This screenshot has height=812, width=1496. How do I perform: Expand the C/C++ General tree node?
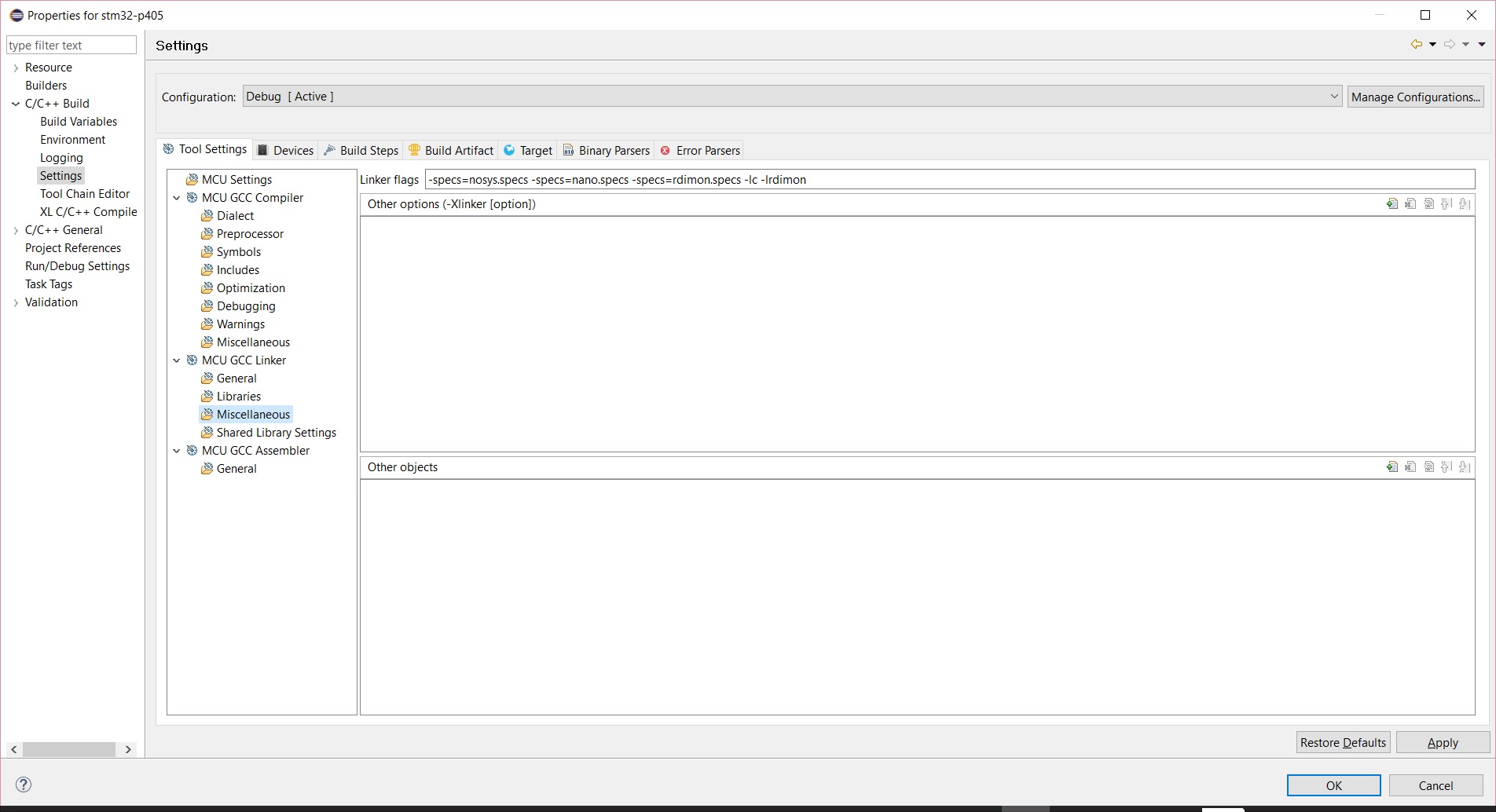tap(16, 230)
